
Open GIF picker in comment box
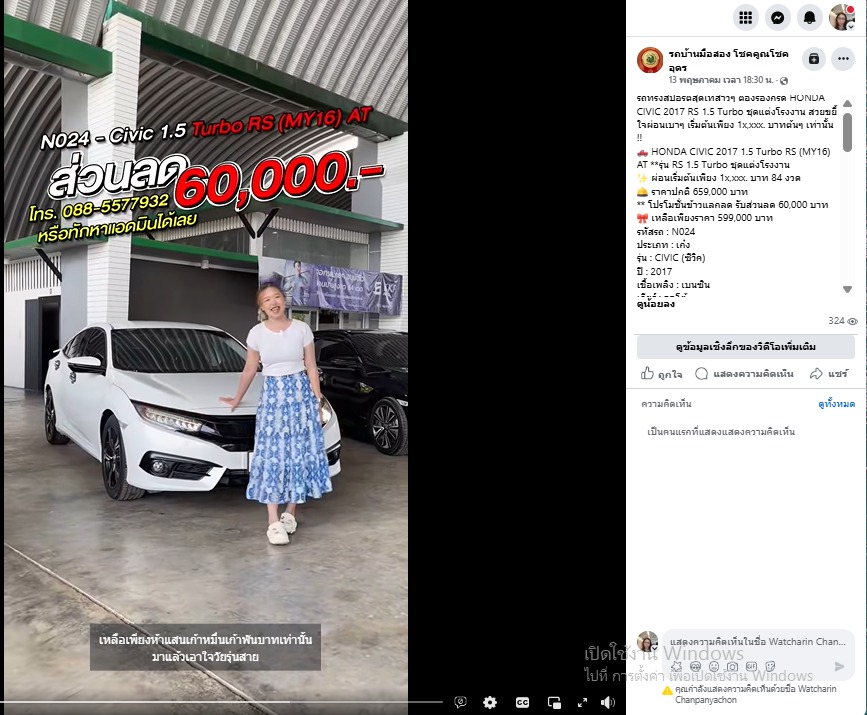[751, 666]
